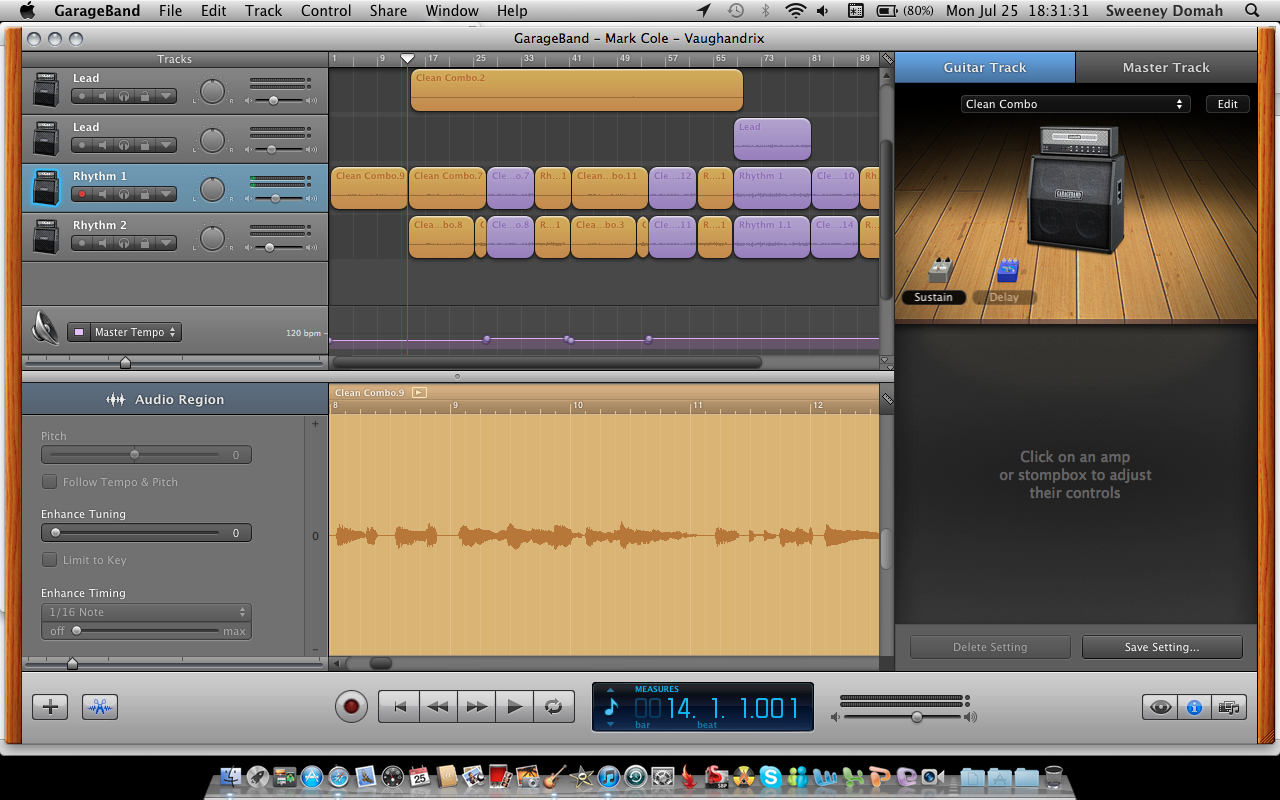The width and height of the screenshot is (1280, 800).
Task: Click the Edit button beside preset
Action: pyautogui.click(x=1228, y=104)
